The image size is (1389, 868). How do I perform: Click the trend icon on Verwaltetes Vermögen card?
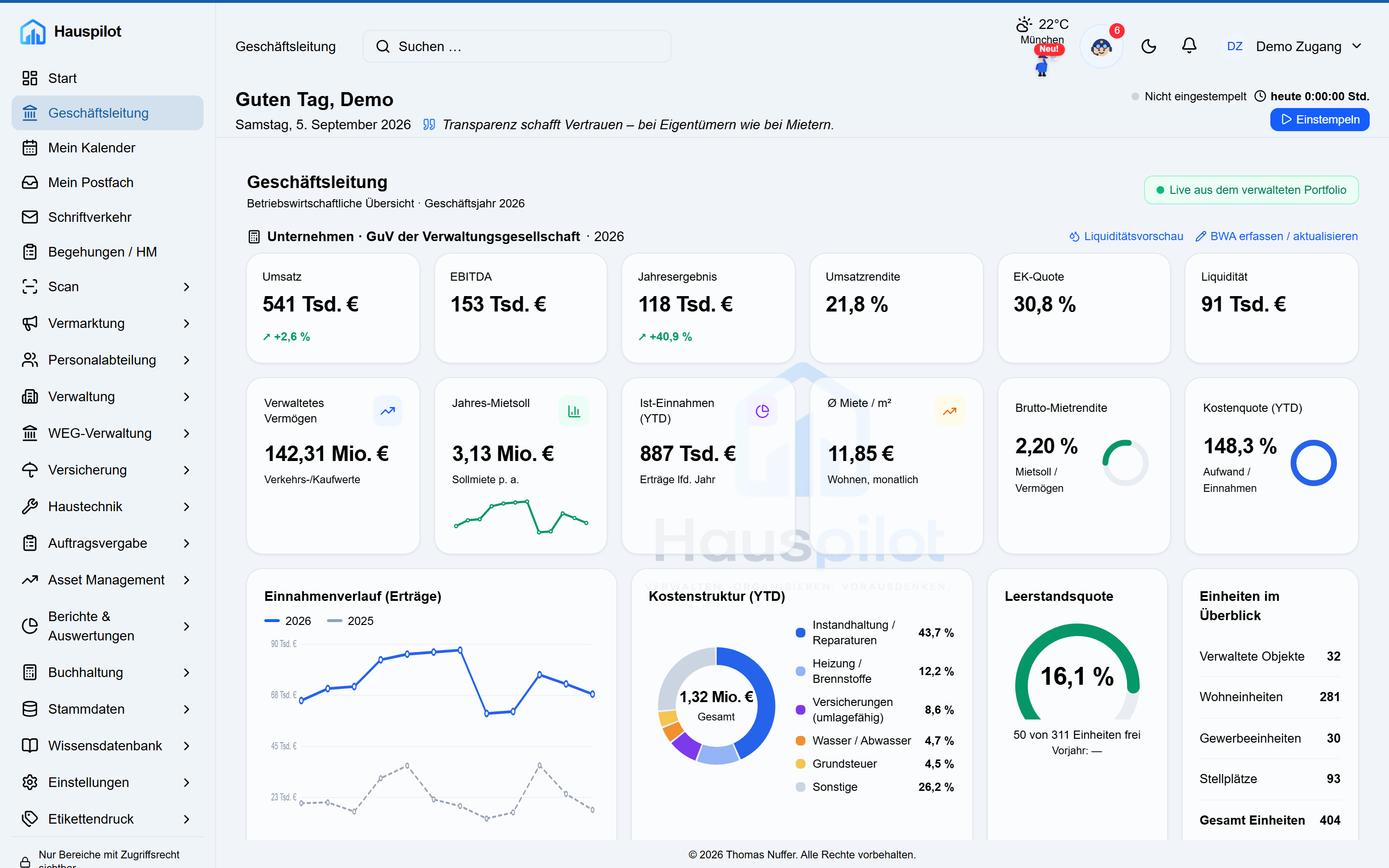point(388,411)
